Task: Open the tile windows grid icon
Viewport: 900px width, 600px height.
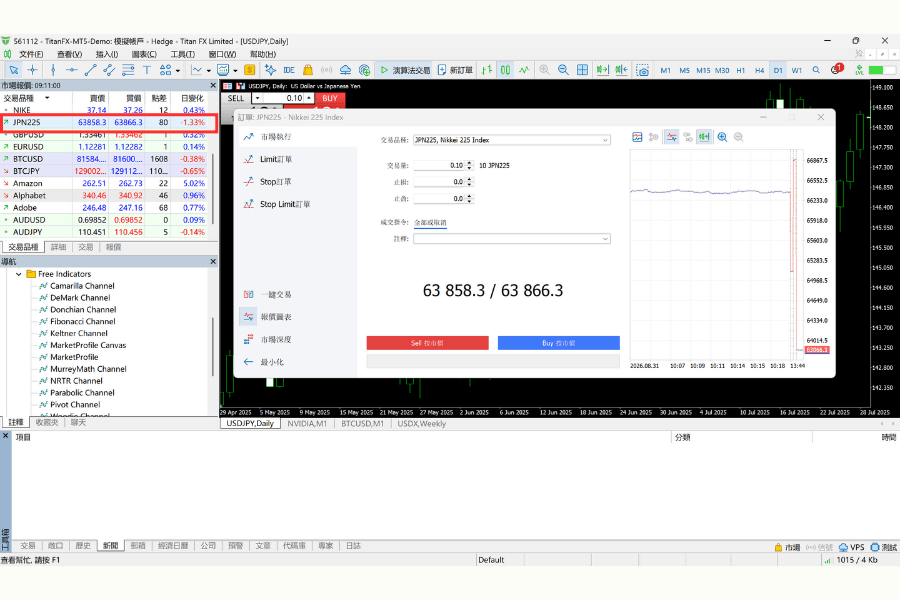Action: (582, 70)
